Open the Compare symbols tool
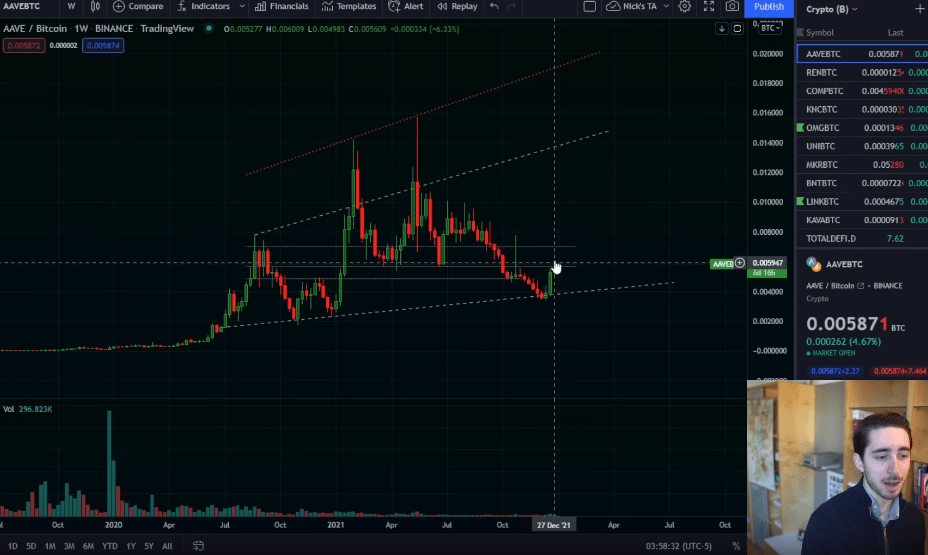The image size is (928, 555). tap(138, 7)
